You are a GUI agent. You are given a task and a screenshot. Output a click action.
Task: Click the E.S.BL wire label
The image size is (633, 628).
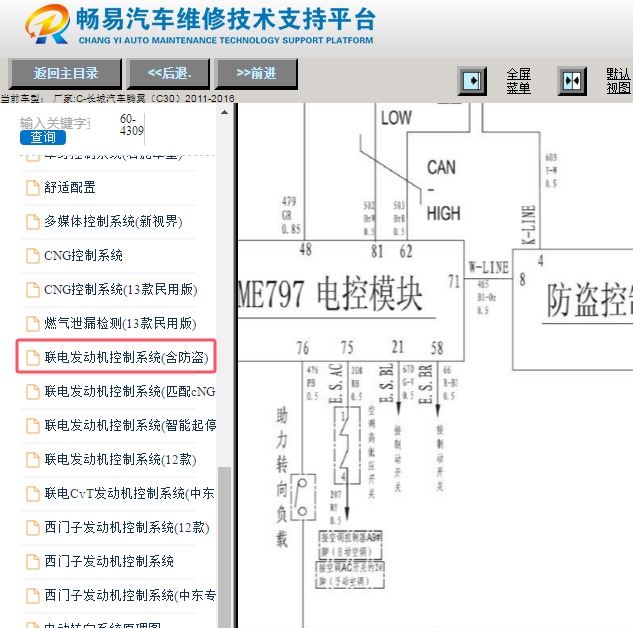[x=386, y=383]
